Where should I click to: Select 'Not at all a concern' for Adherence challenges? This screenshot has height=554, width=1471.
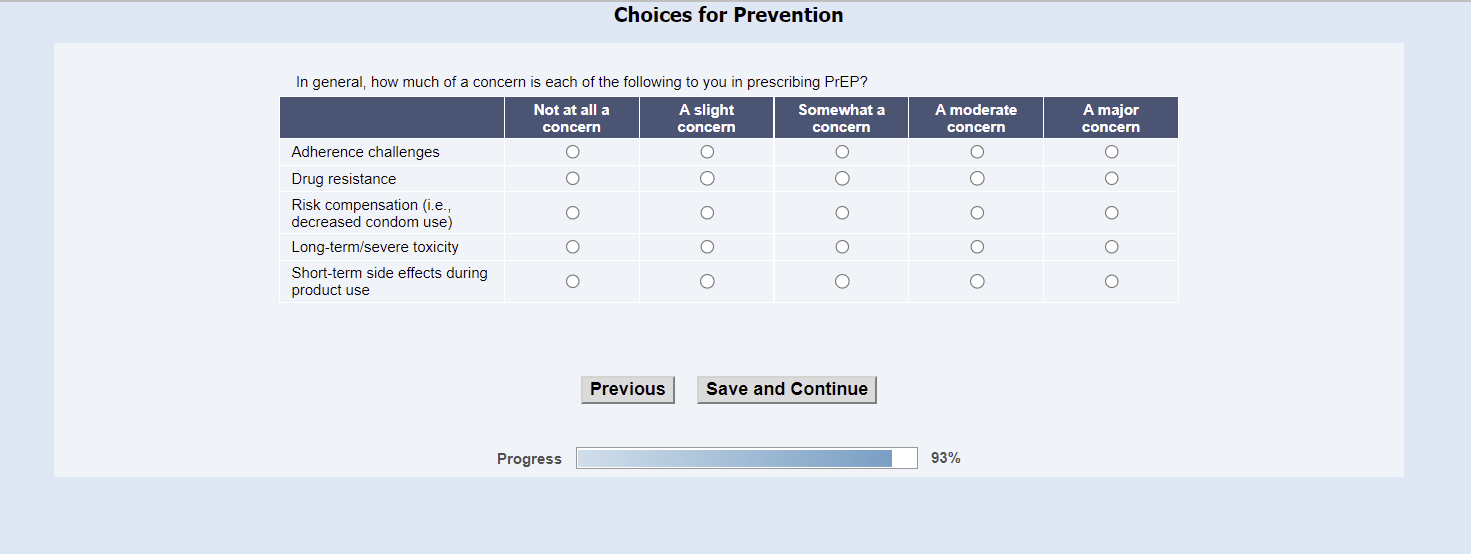coord(572,152)
